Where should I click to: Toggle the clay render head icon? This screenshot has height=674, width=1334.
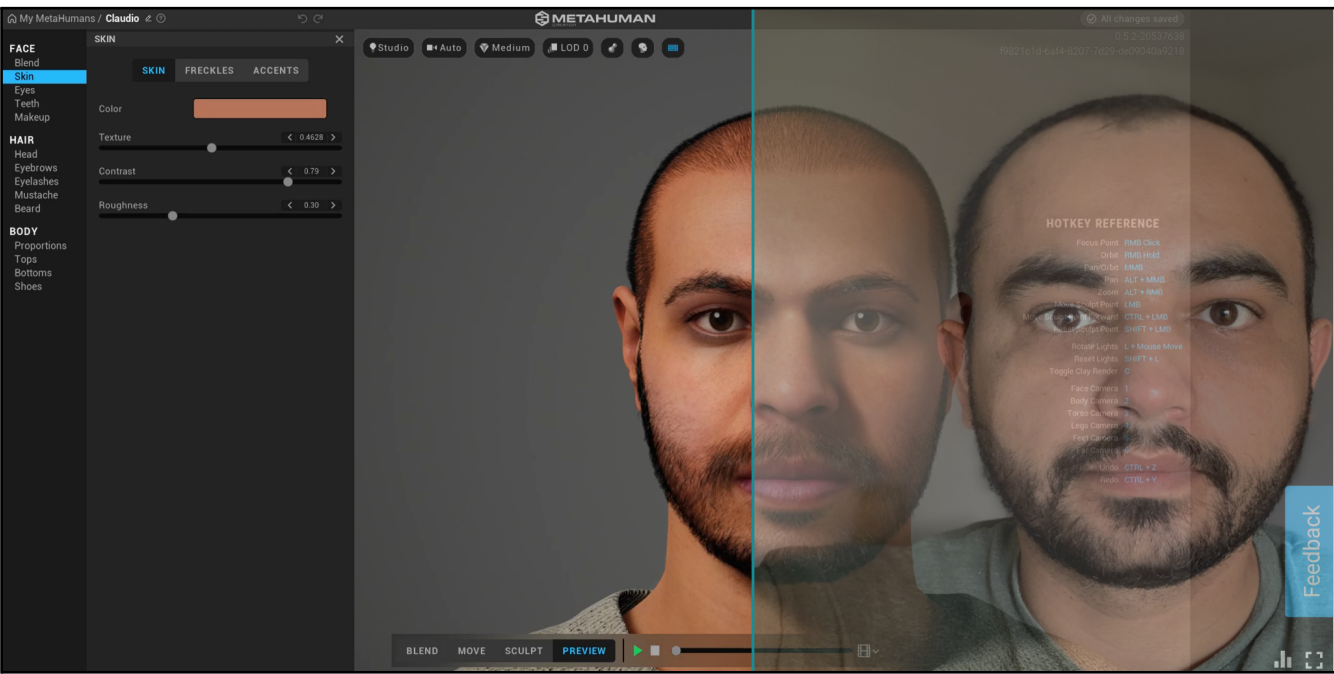coord(642,48)
